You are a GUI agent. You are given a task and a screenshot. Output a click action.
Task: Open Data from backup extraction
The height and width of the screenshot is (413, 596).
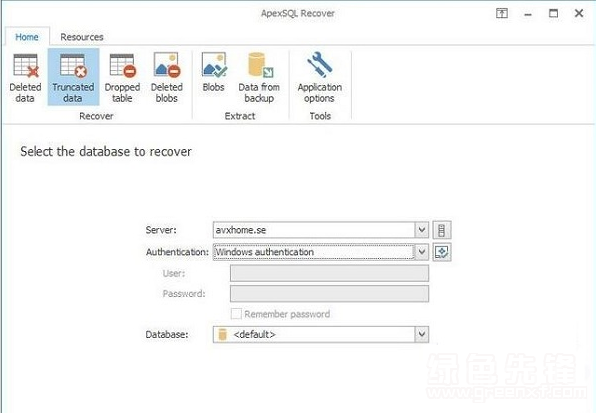(x=259, y=78)
